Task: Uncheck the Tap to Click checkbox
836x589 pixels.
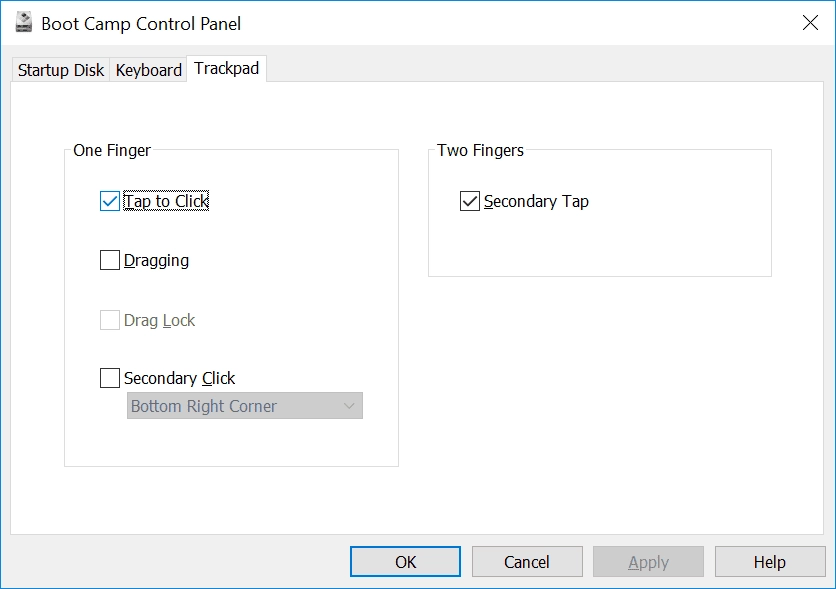Action: coord(110,201)
